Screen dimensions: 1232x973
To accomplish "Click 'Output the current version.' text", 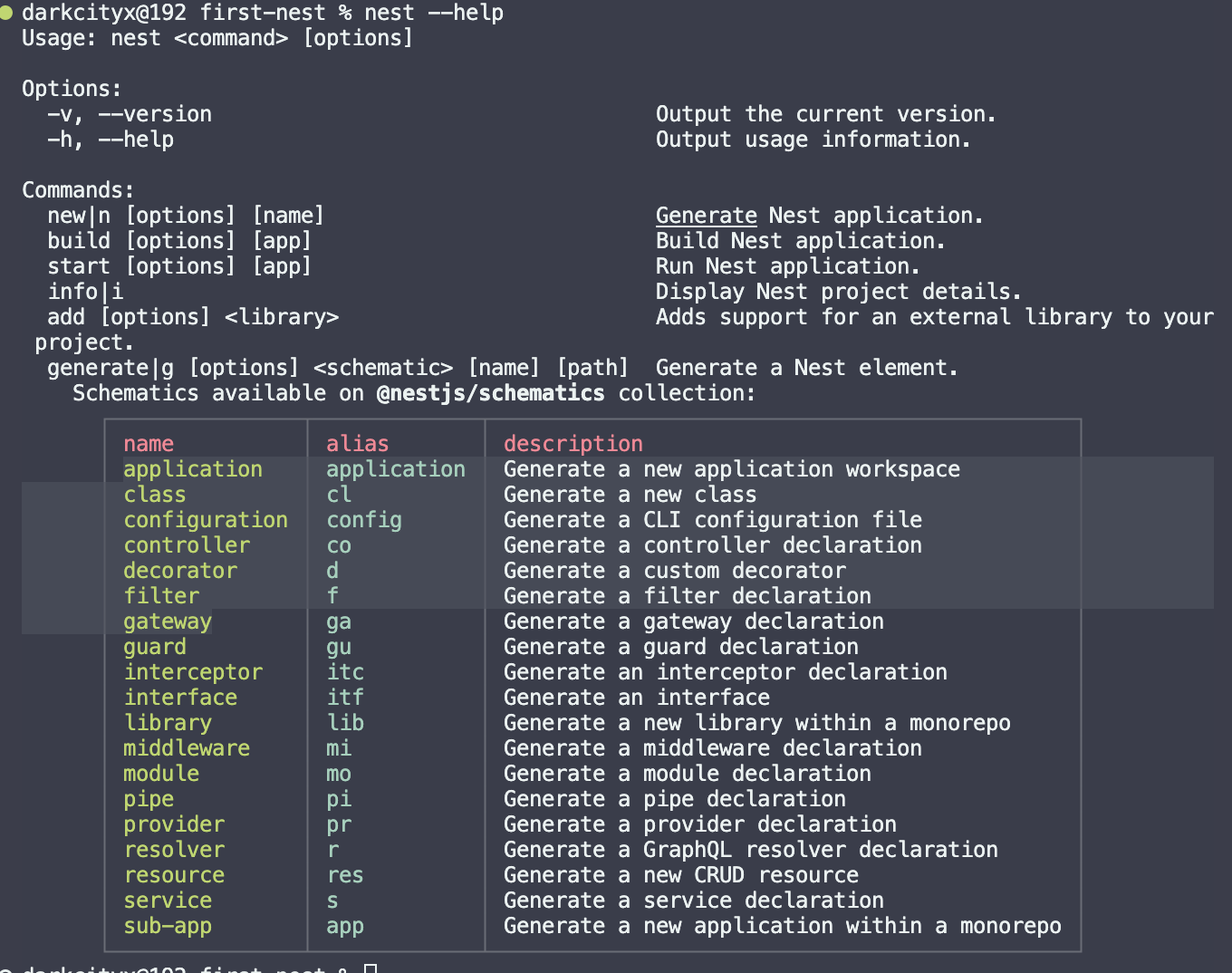I will (826, 114).
